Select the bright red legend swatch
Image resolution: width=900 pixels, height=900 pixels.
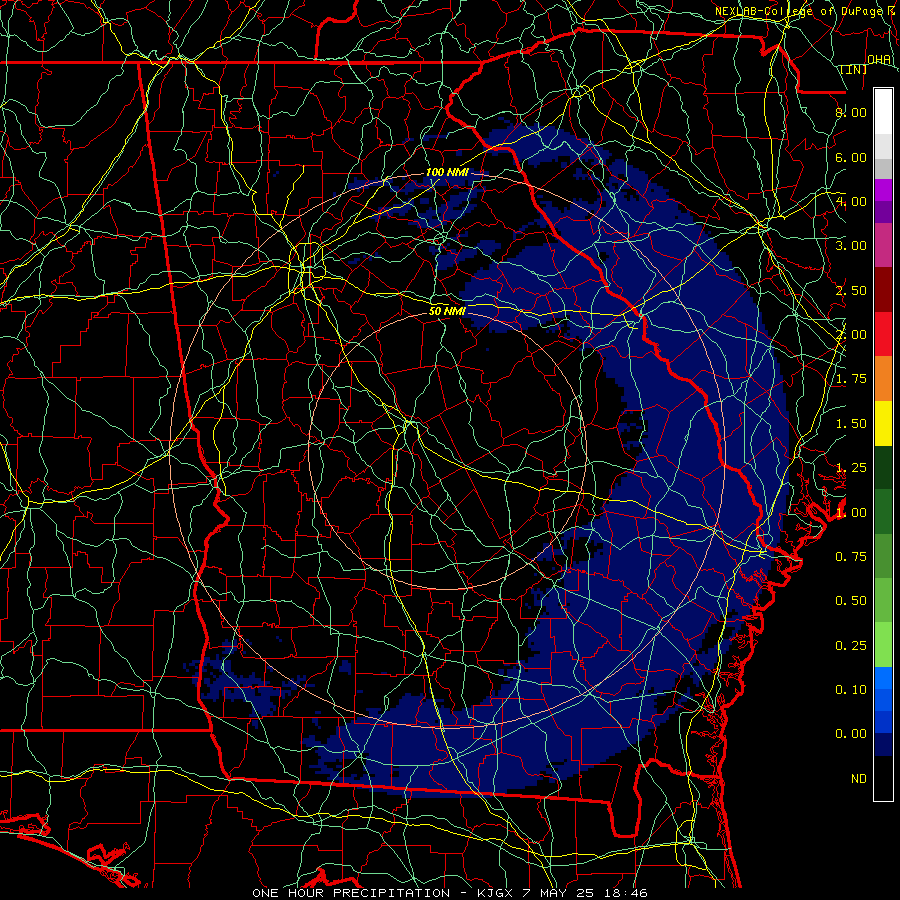(883, 334)
